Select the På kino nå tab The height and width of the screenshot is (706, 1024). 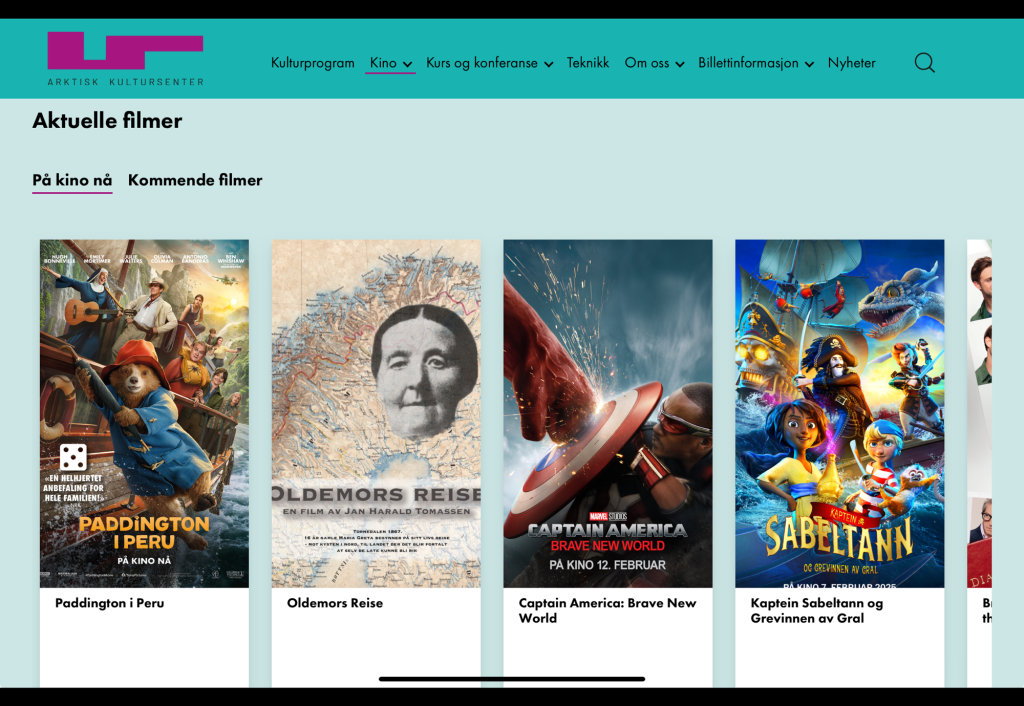72,180
